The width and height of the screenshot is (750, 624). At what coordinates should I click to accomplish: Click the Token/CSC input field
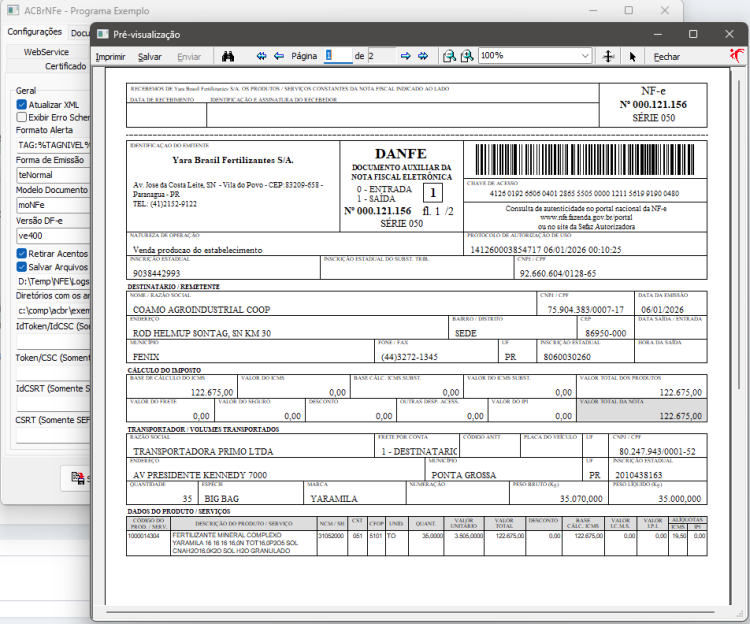coord(53,372)
